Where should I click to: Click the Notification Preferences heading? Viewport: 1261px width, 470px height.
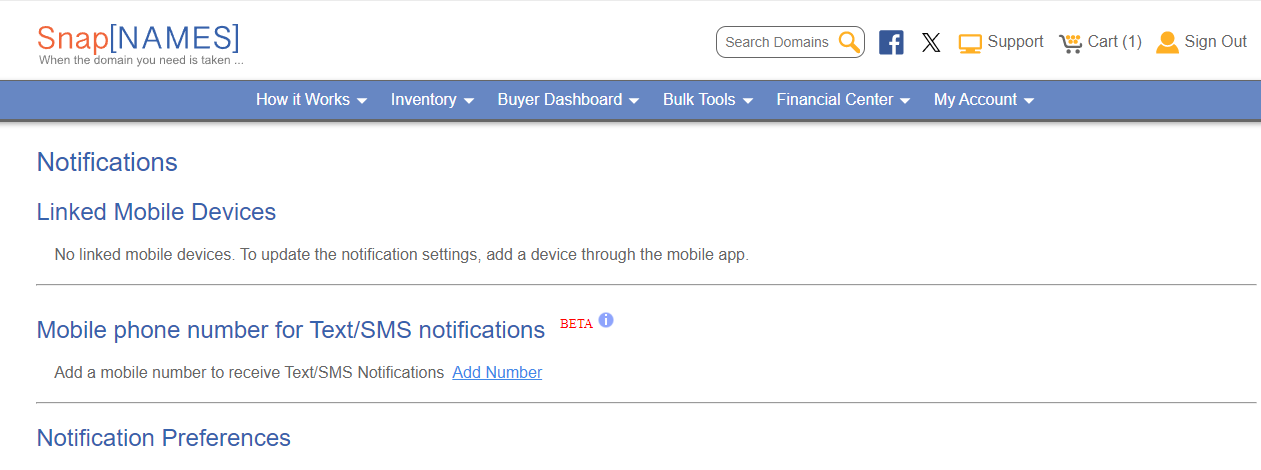click(x=164, y=438)
